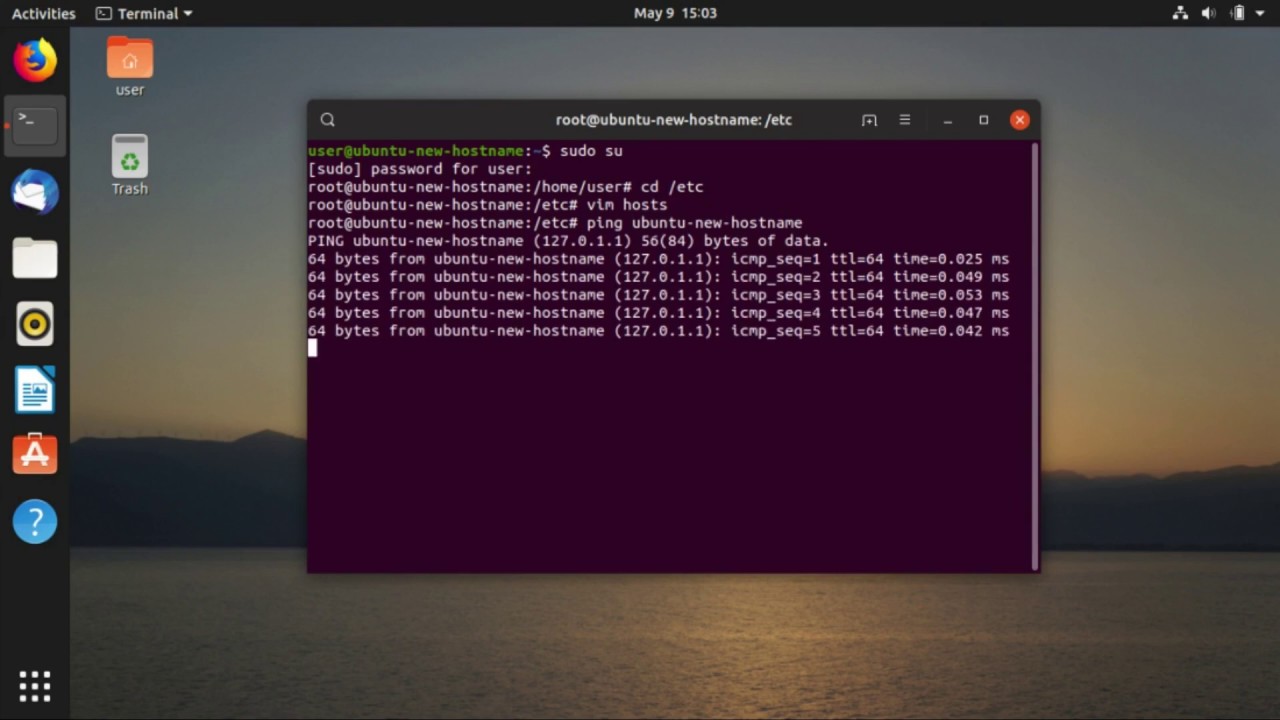
Task: Select the Trash icon on desktop
Action: 130,165
